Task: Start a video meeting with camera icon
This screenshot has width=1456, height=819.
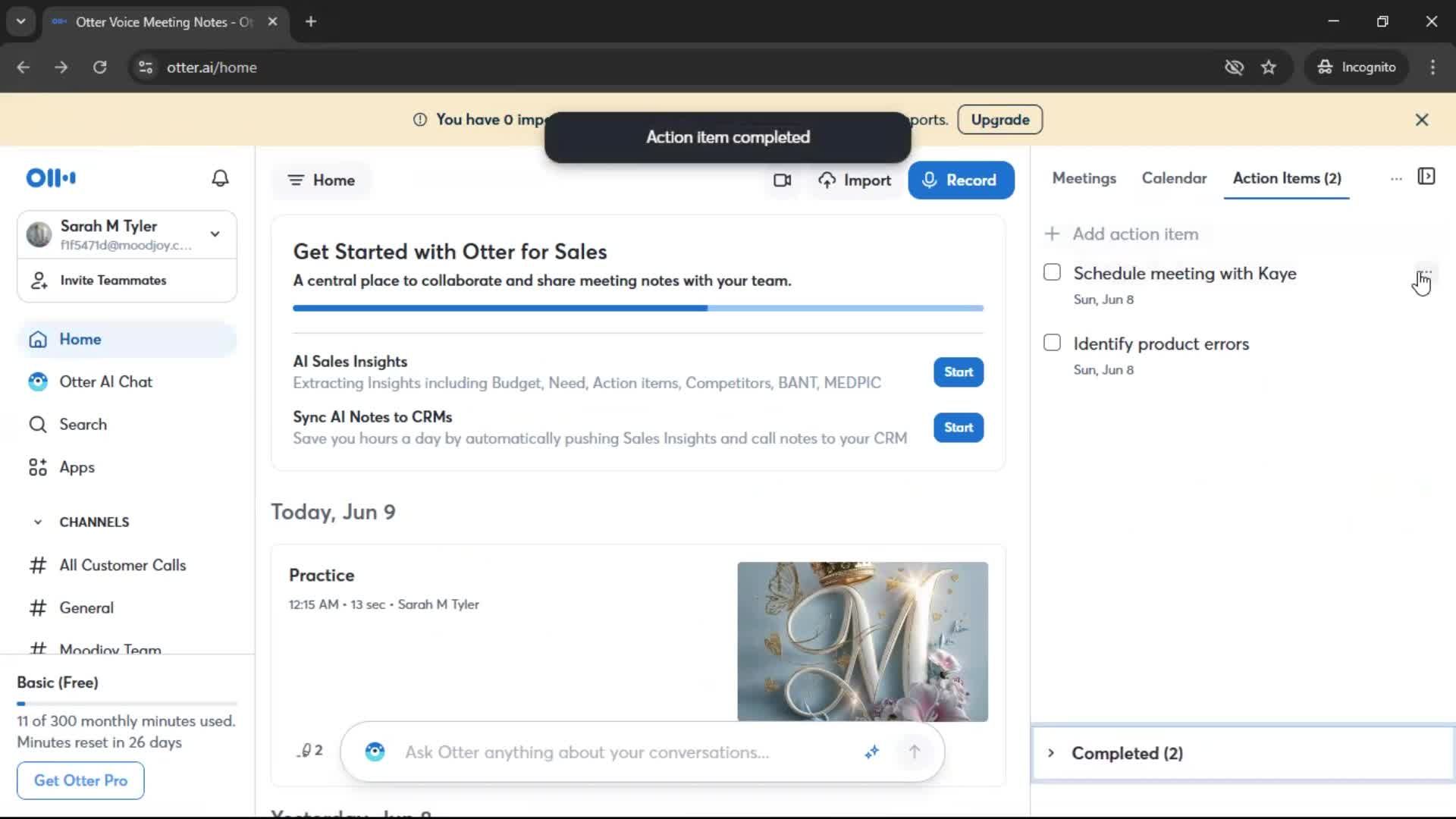Action: [x=782, y=180]
